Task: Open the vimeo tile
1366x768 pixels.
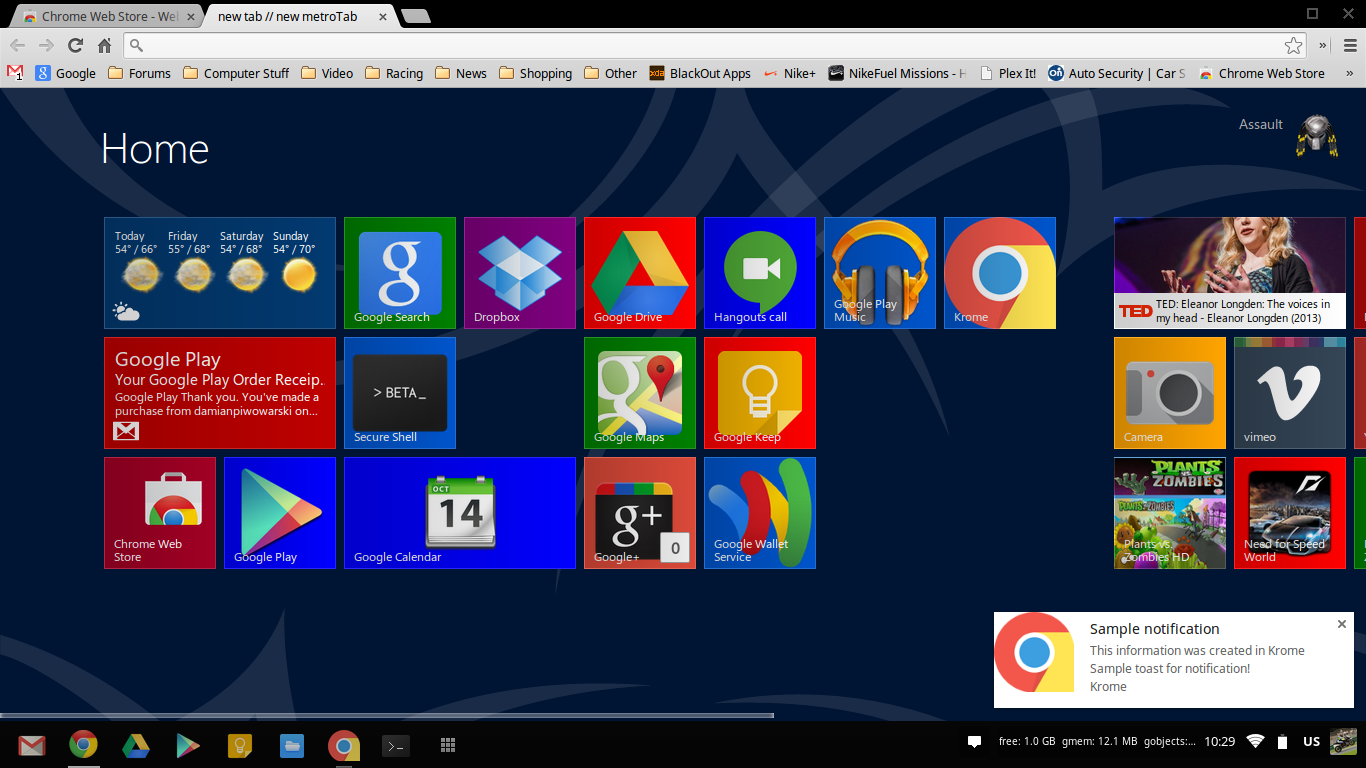Action: point(1290,393)
